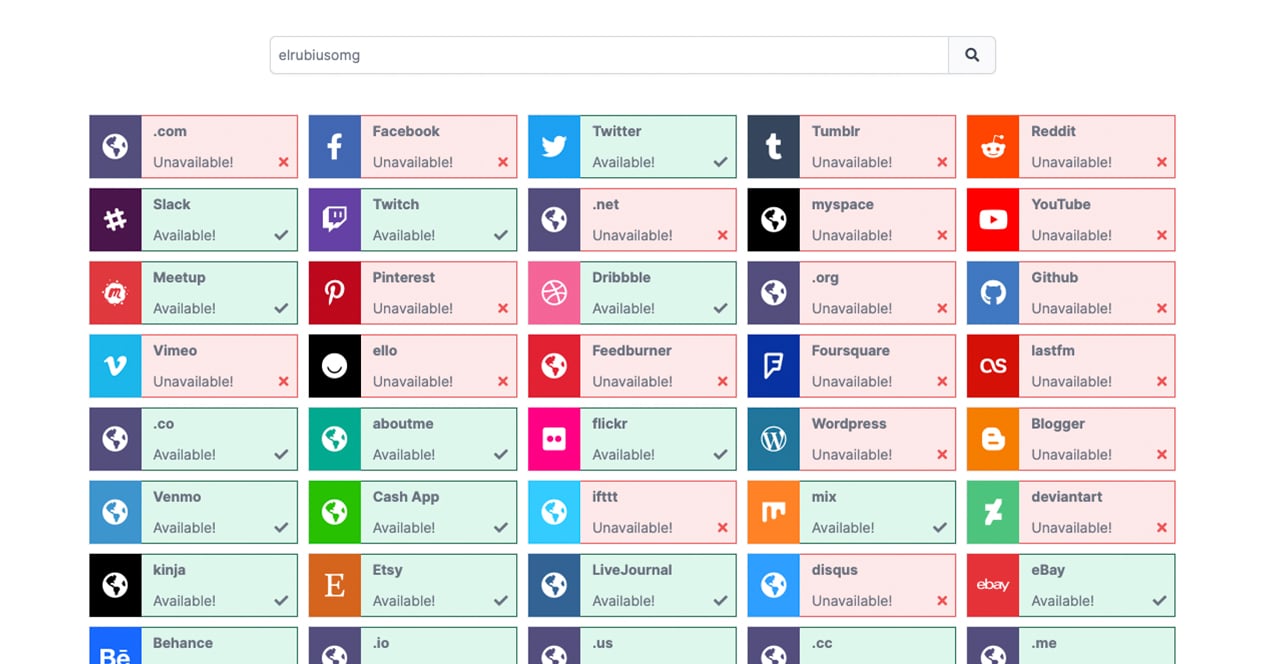
Task: Select the Facebook icon
Action: [x=334, y=146]
